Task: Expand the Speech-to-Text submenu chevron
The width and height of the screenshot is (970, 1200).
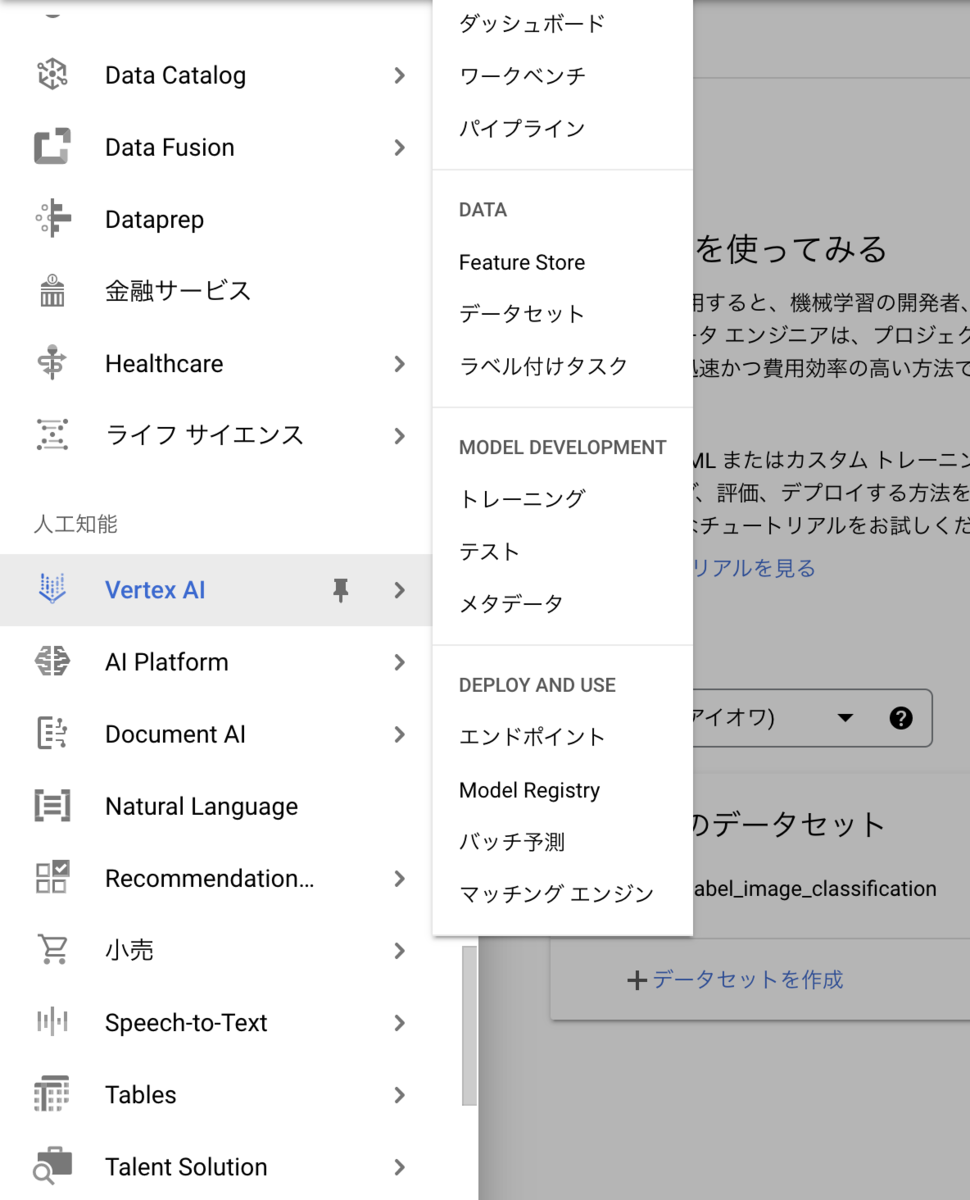Action: point(399,1022)
